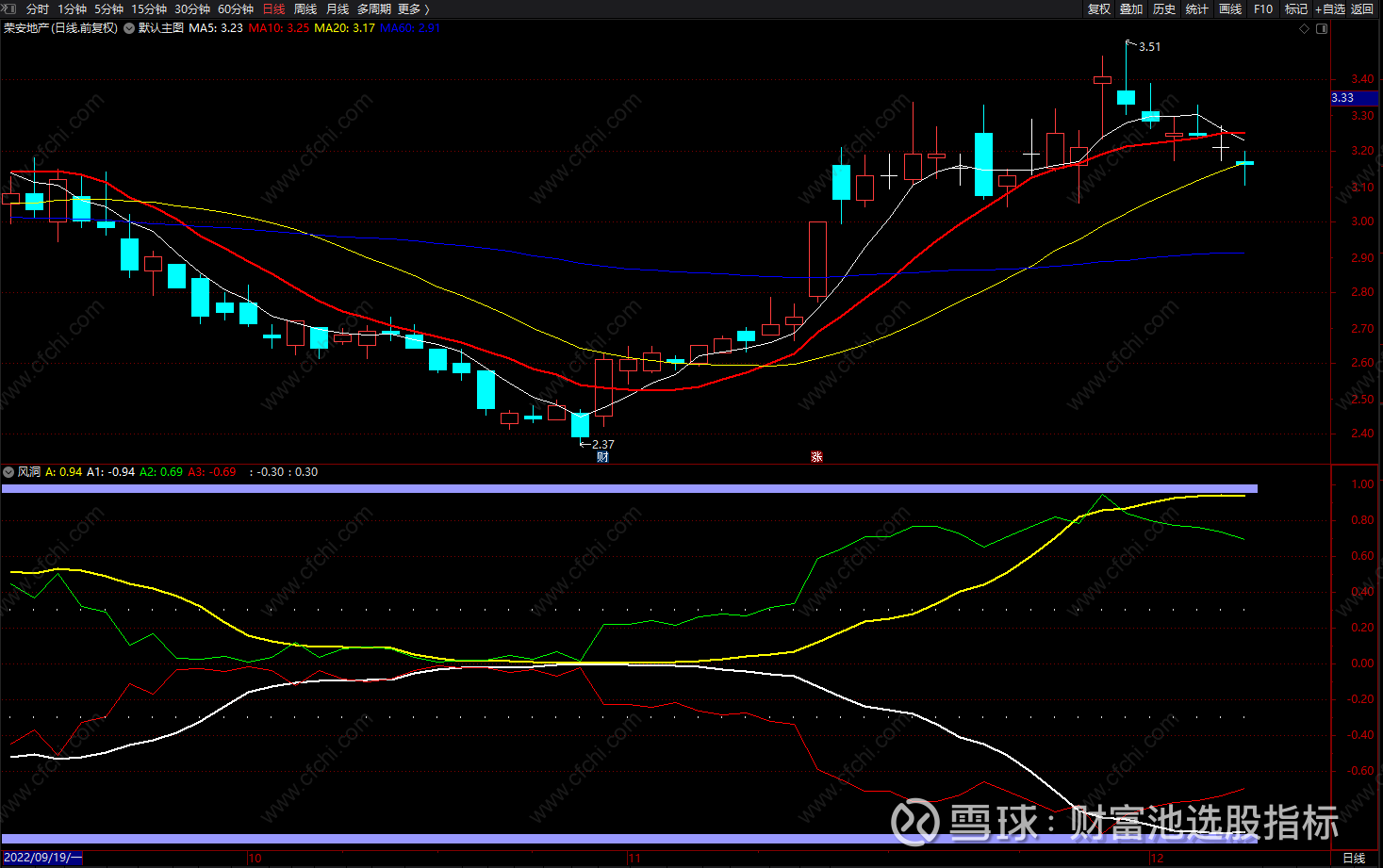Click the 日线 label at bottom-right

[1354, 859]
